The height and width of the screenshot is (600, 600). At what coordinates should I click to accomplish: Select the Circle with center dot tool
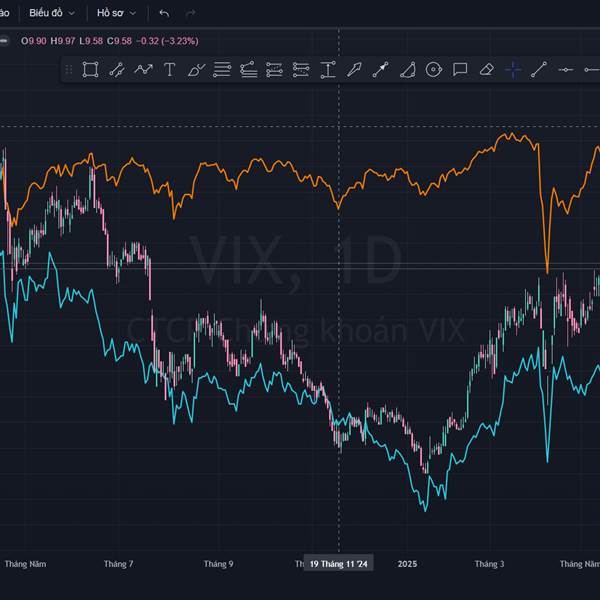pos(434,70)
